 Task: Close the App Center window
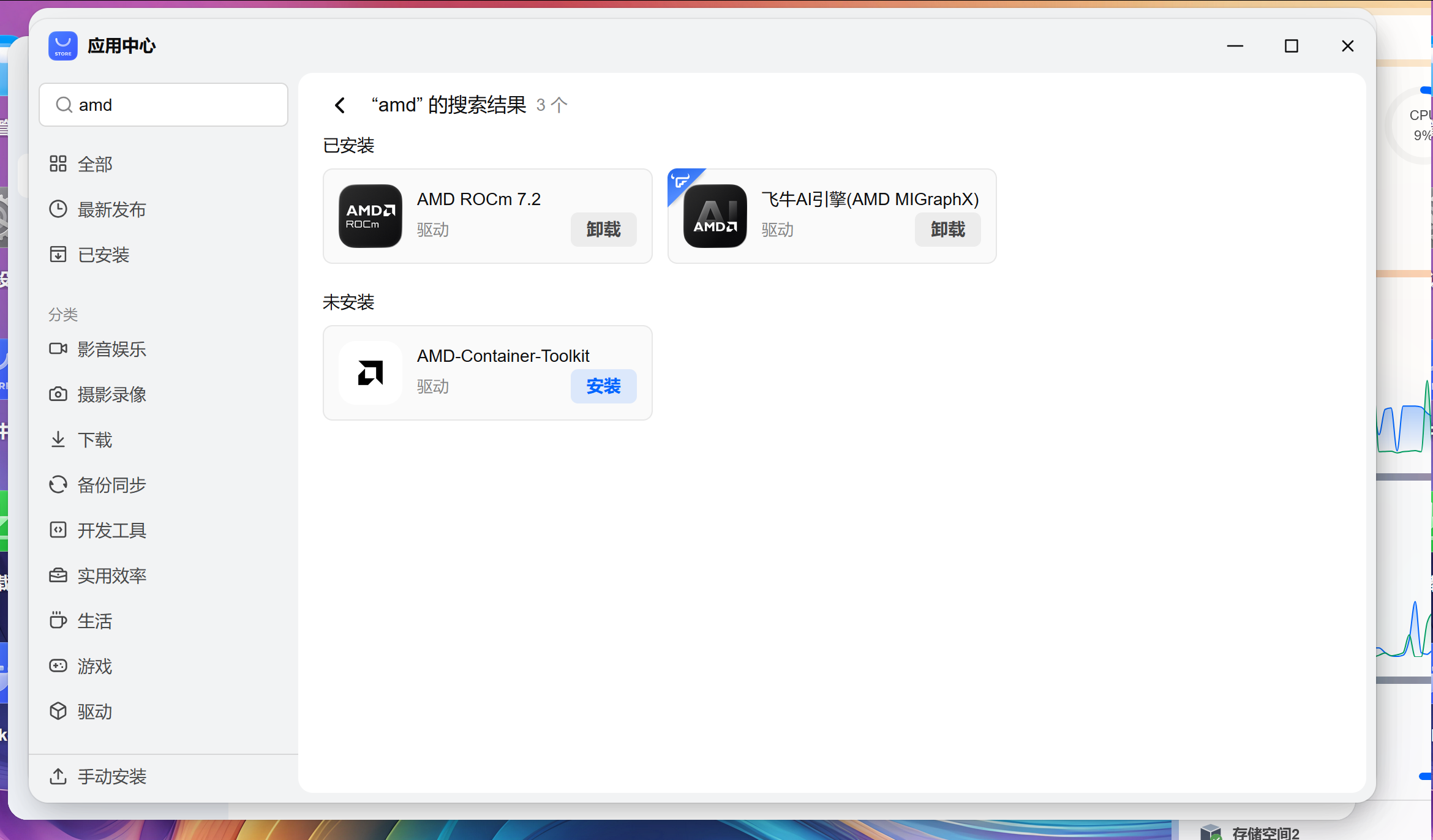click(1348, 46)
